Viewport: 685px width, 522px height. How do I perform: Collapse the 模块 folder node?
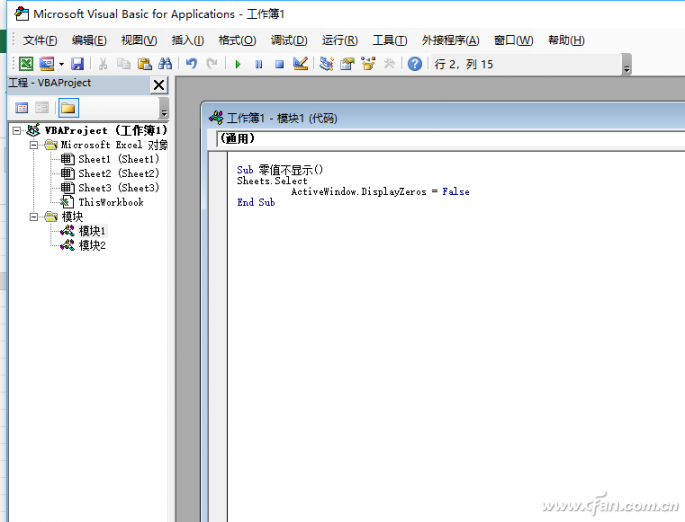pyautogui.click(x=34, y=217)
